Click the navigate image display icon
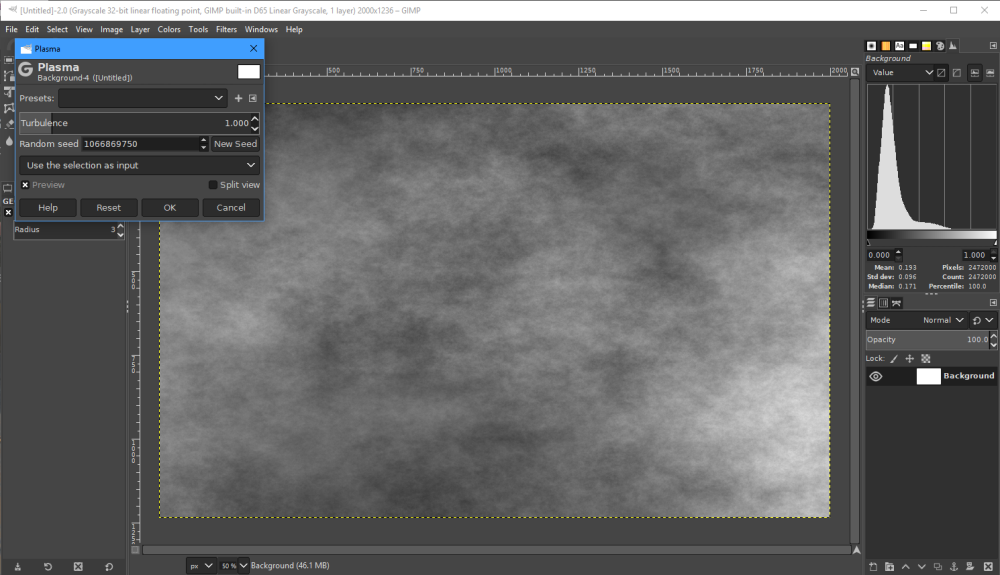 pos(856,550)
